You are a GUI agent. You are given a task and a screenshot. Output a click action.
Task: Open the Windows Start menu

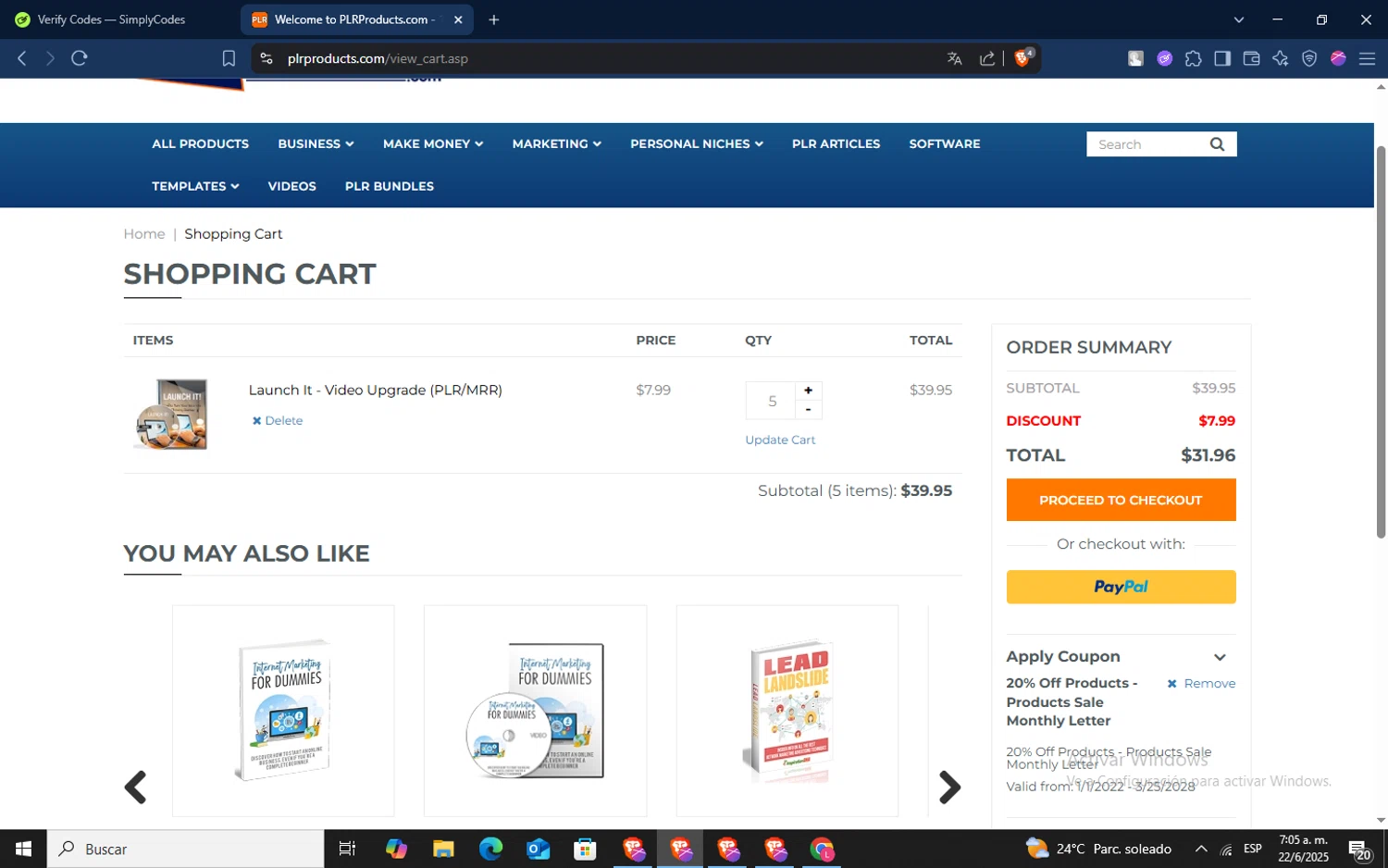(23, 849)
